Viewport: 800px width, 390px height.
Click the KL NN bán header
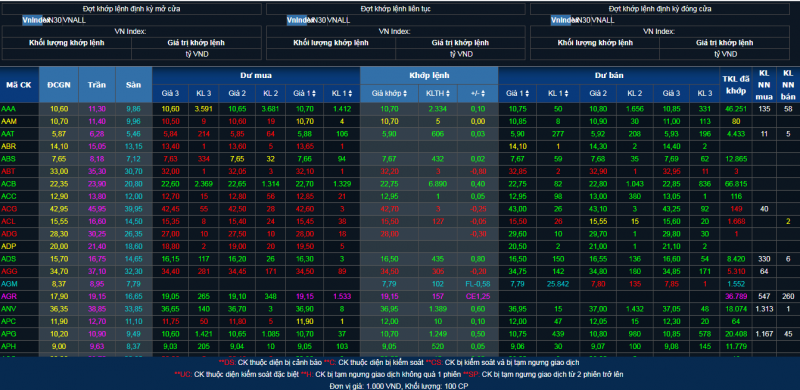coord(788,84)
